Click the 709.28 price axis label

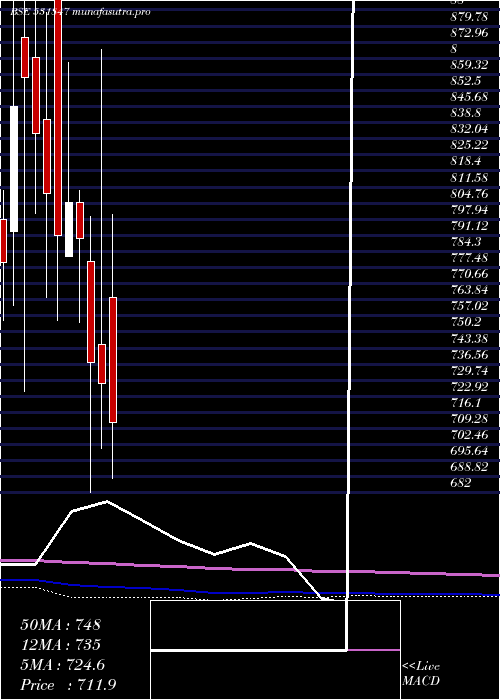(x=469, y=419)
